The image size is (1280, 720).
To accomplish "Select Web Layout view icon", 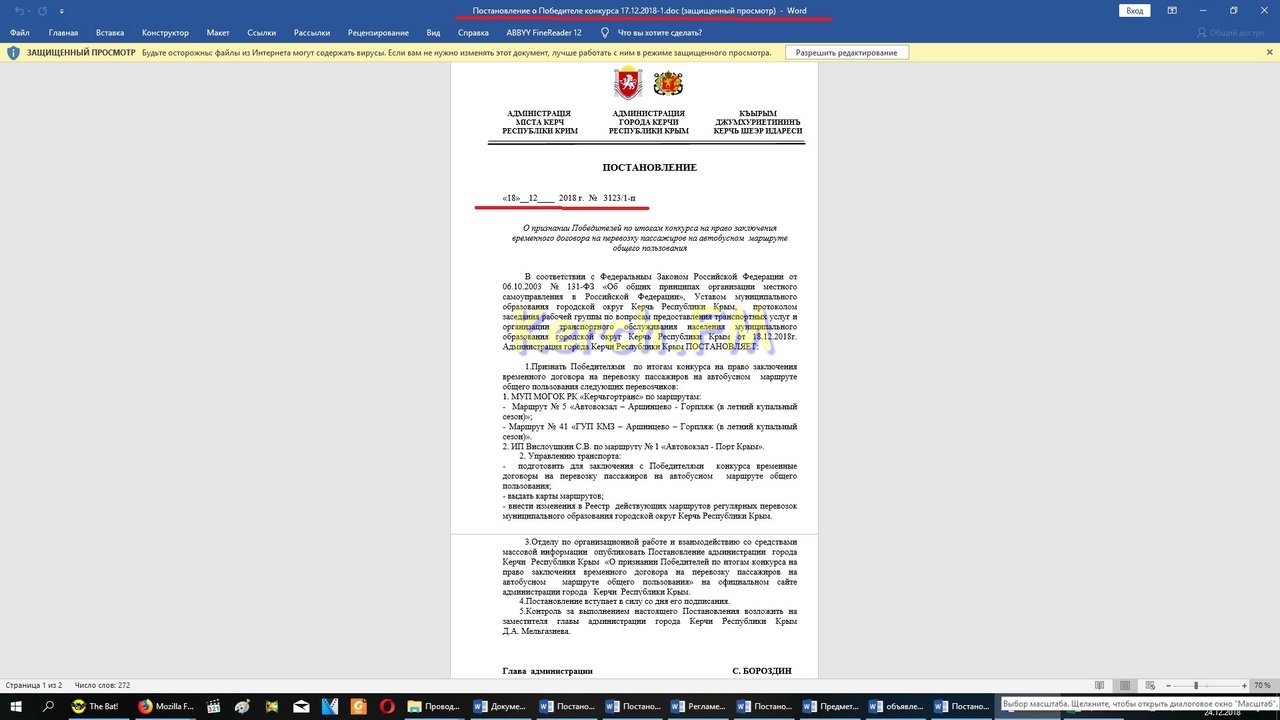I will [1149, 685].
